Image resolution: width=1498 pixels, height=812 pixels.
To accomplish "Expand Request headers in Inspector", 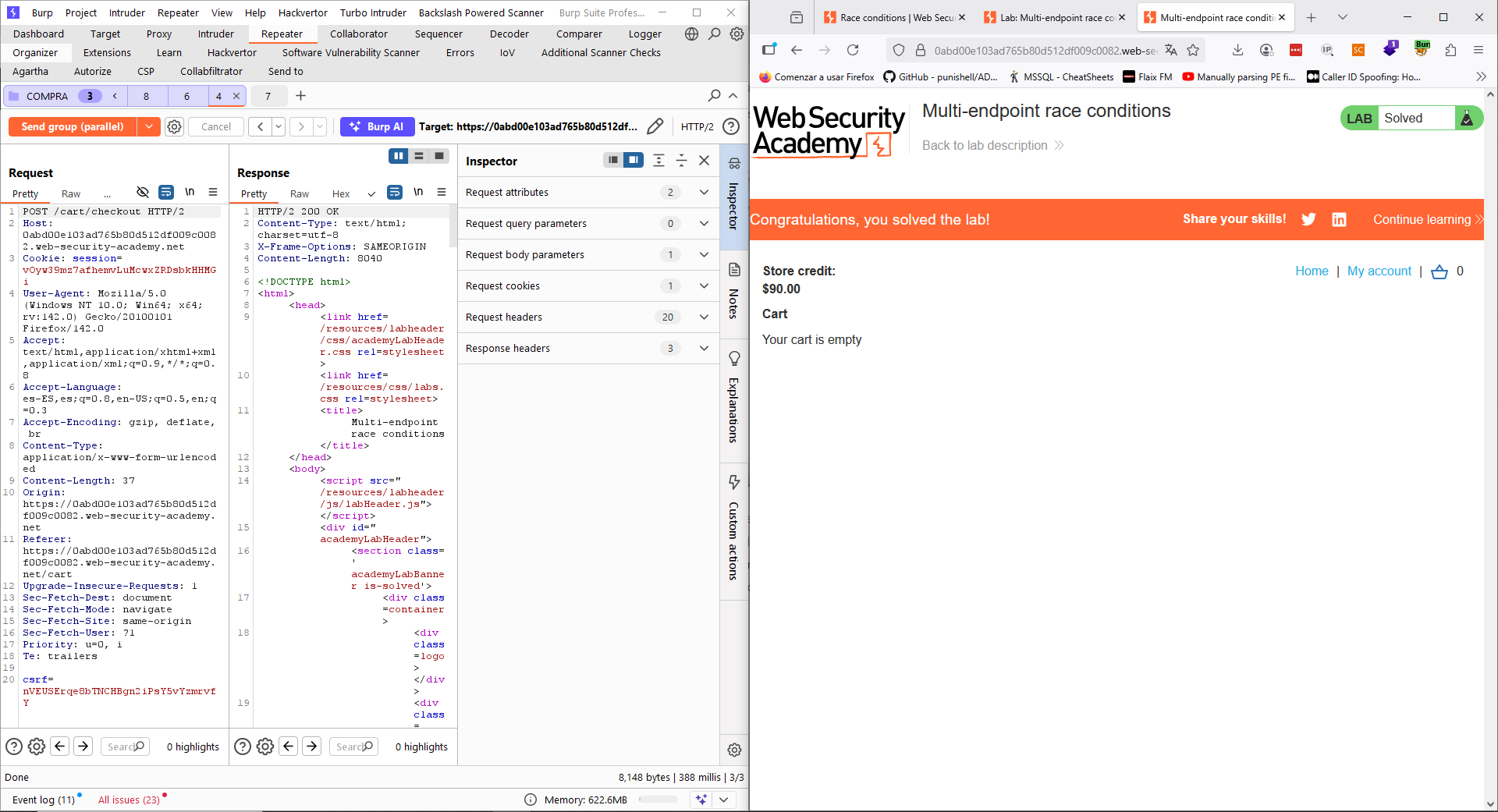I will [x=704, y=317].
